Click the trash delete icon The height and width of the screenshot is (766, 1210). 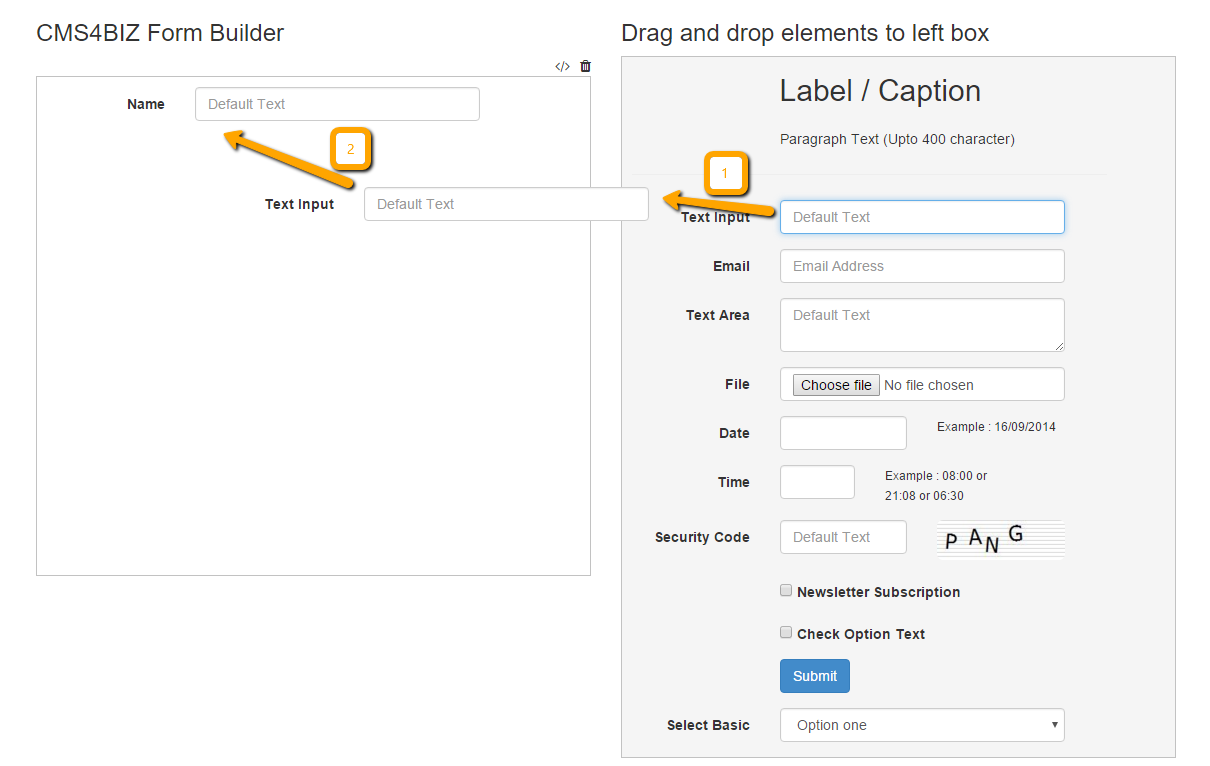coord(586,66)
